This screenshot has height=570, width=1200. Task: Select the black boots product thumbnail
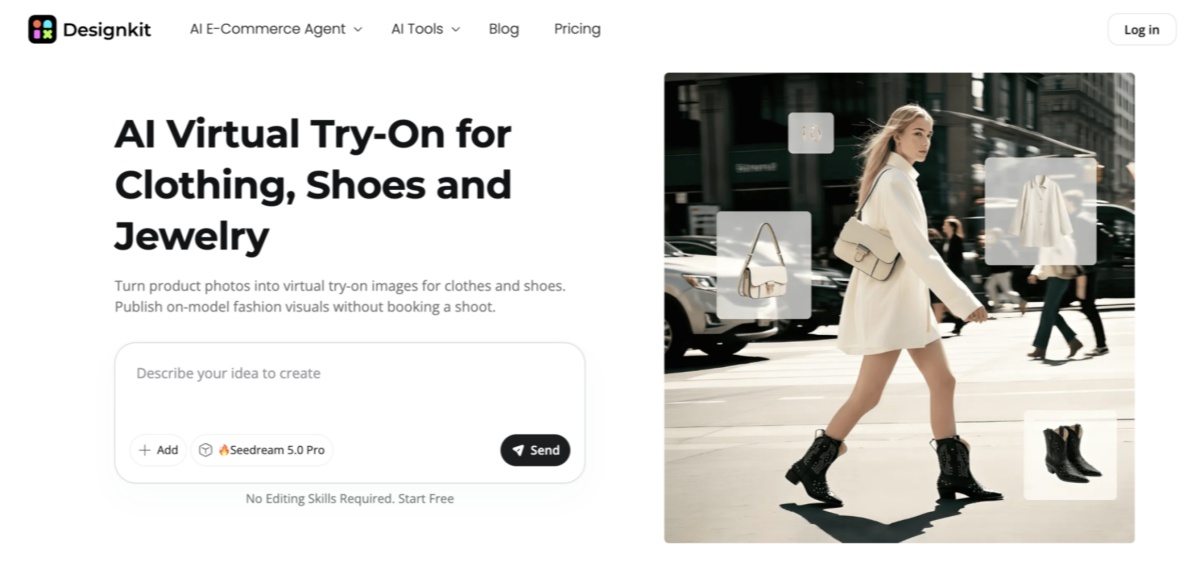1070,454
